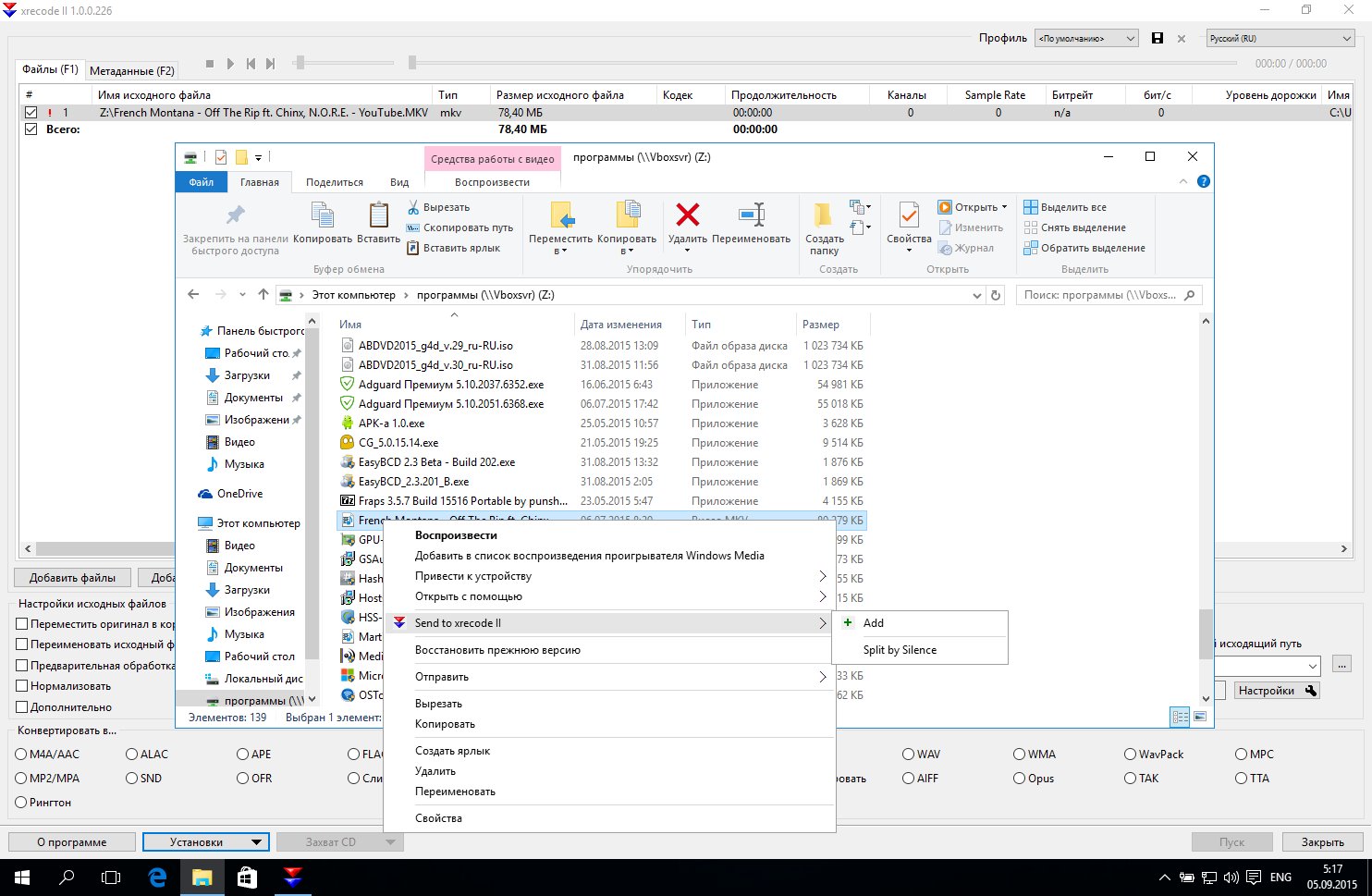Click the xrecode taskbar icon
This screenshot has height=896, width=1372.
(x=292, y=878)
